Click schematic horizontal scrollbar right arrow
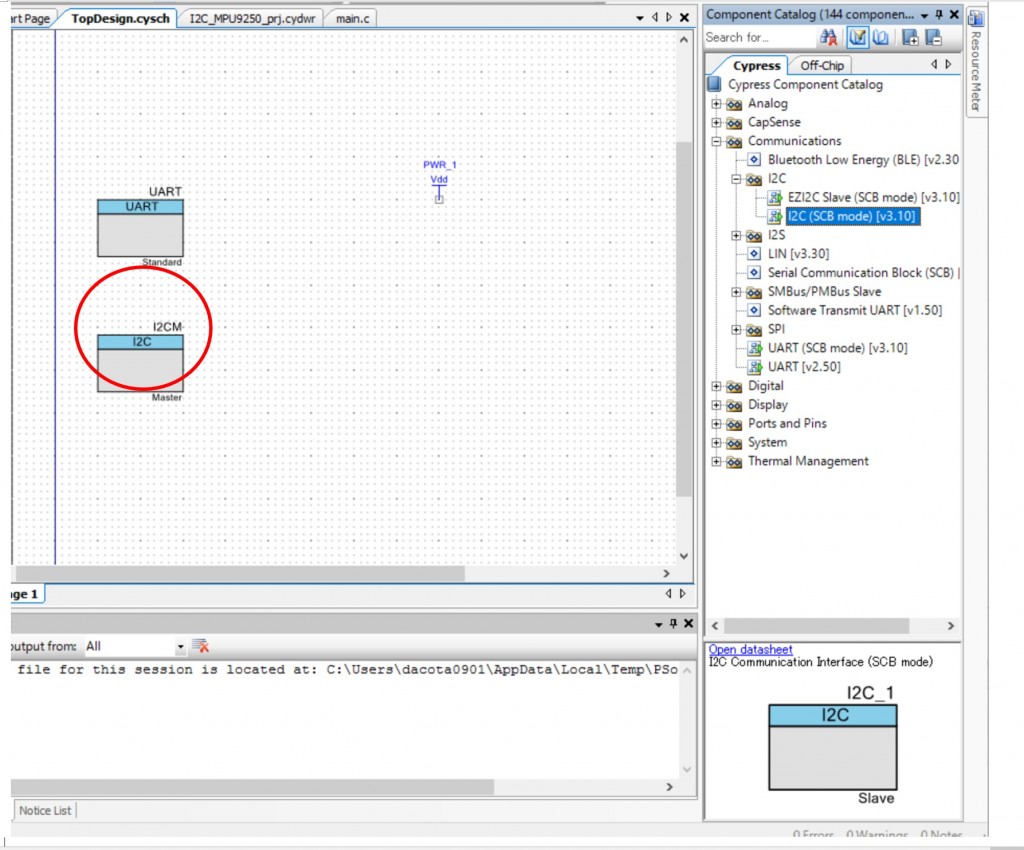This screenshot has width=1024, height=850. pos(666,573)
